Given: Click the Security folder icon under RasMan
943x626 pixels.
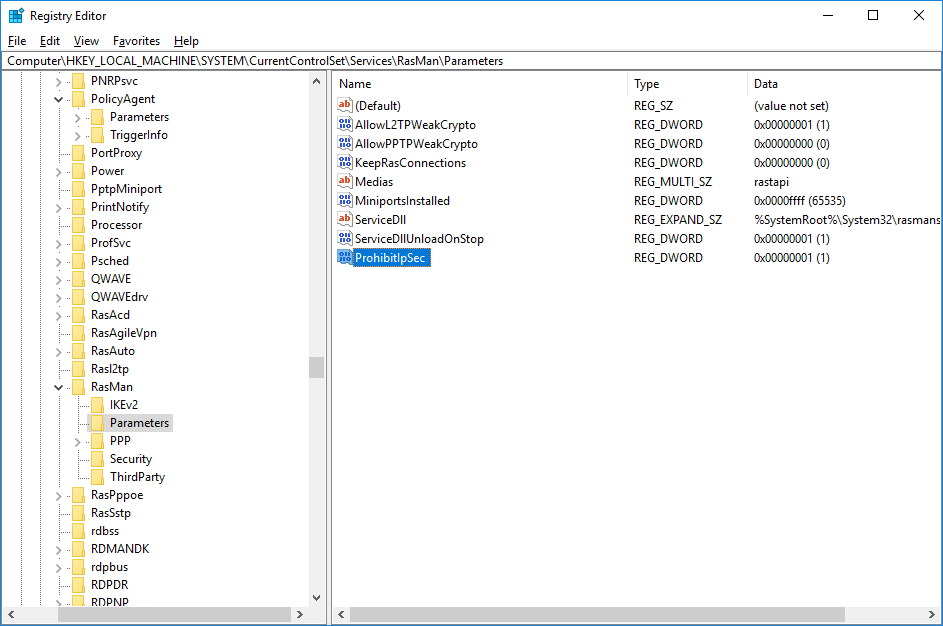Looking at the screenshot, I should pos(97,459).
